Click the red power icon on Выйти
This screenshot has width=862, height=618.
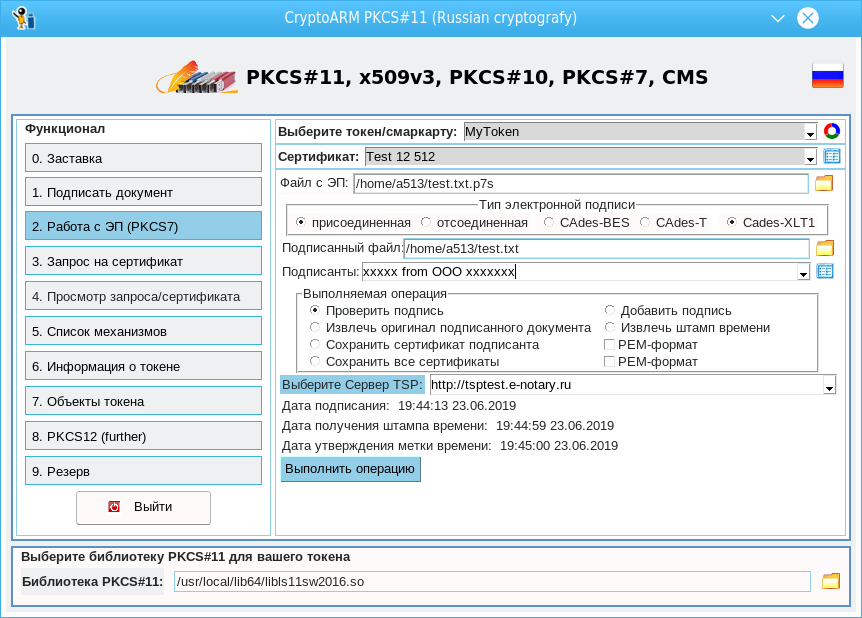click(114, 506)
